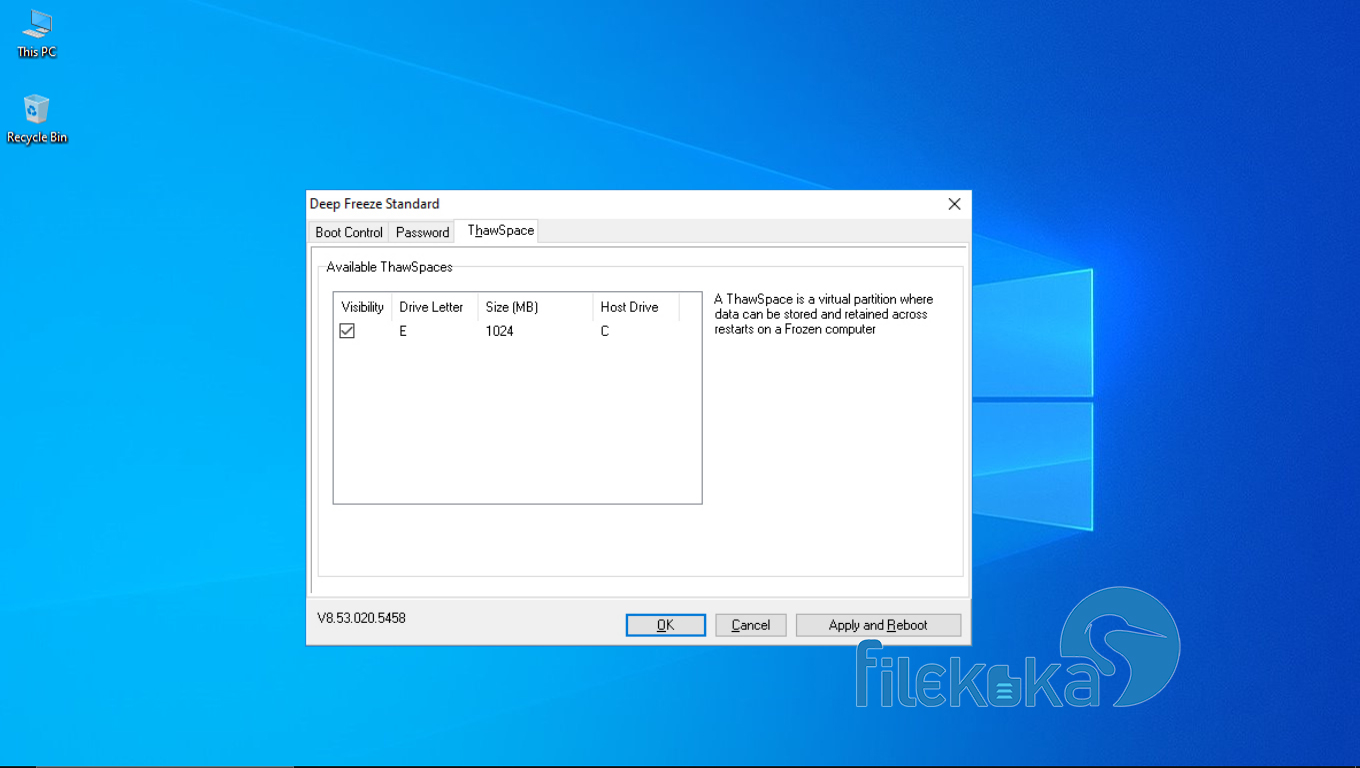The width and height of the screenshot is (1360, 768).
Task: Close the Deep Freeze Standard dialog
Action: click(x=954, y=204)
